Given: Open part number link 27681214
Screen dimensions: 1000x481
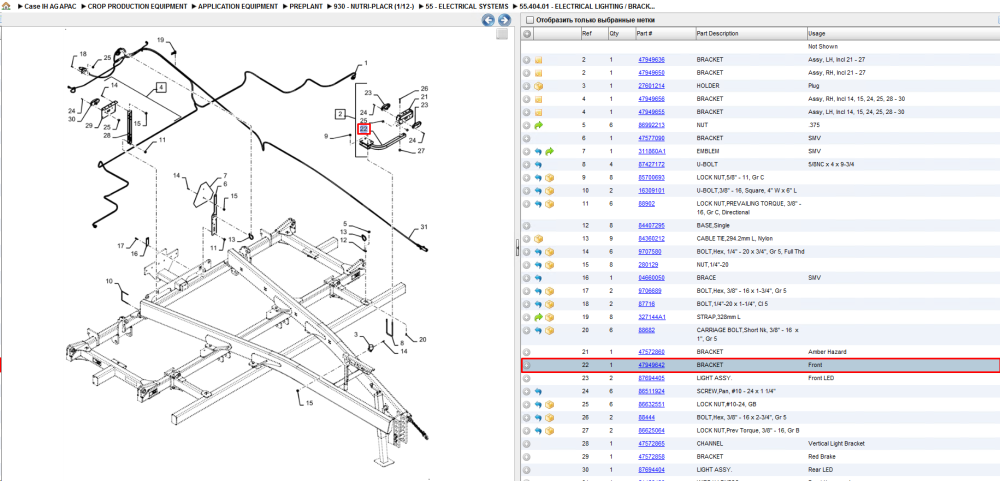Looking at the screenshot, I should 651,85.
